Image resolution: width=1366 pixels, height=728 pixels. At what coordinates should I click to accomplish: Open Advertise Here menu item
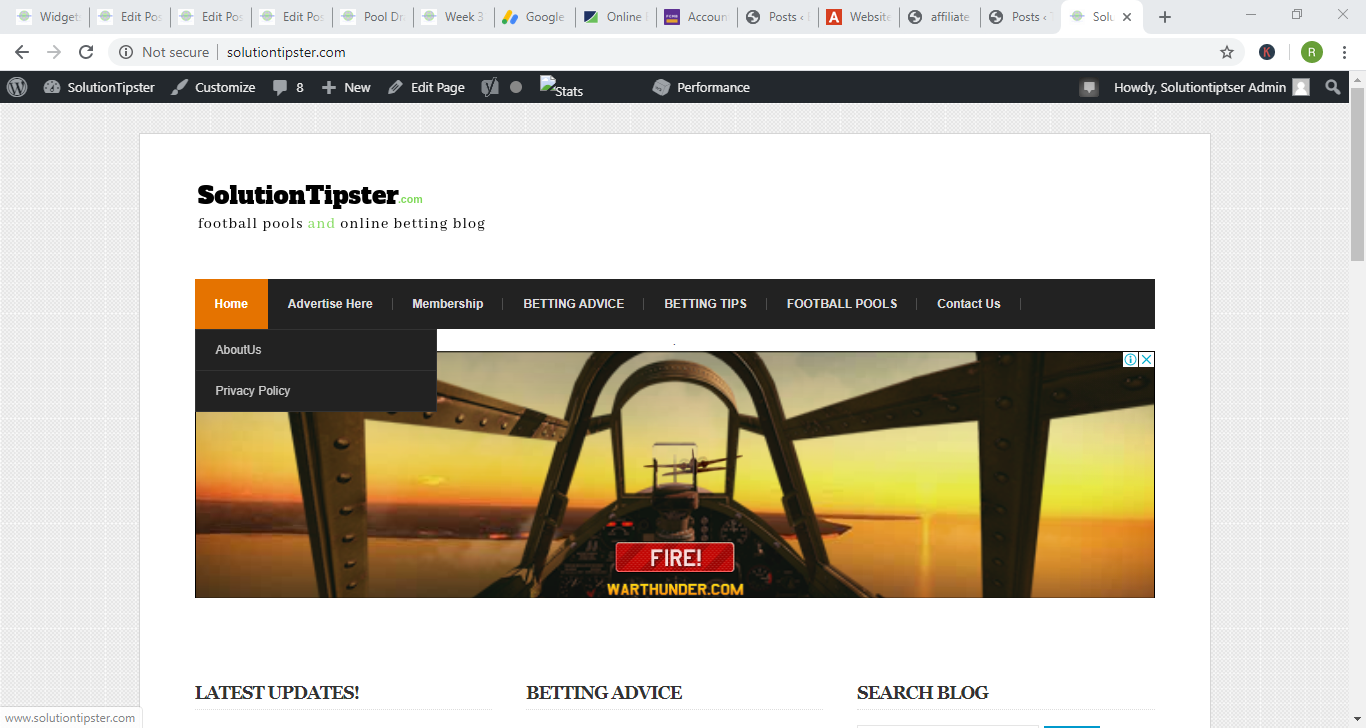(330, 304)
